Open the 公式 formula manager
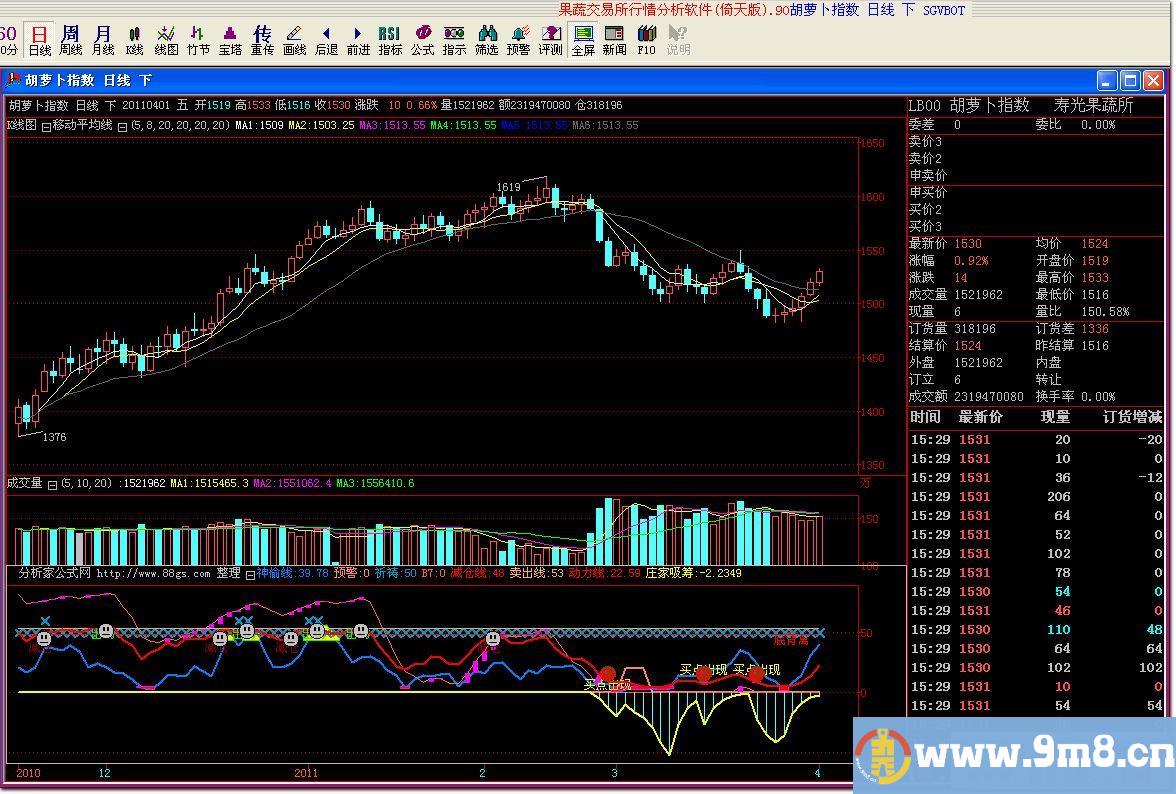The width and height of the screenshot is (1176, 794). 423,40
